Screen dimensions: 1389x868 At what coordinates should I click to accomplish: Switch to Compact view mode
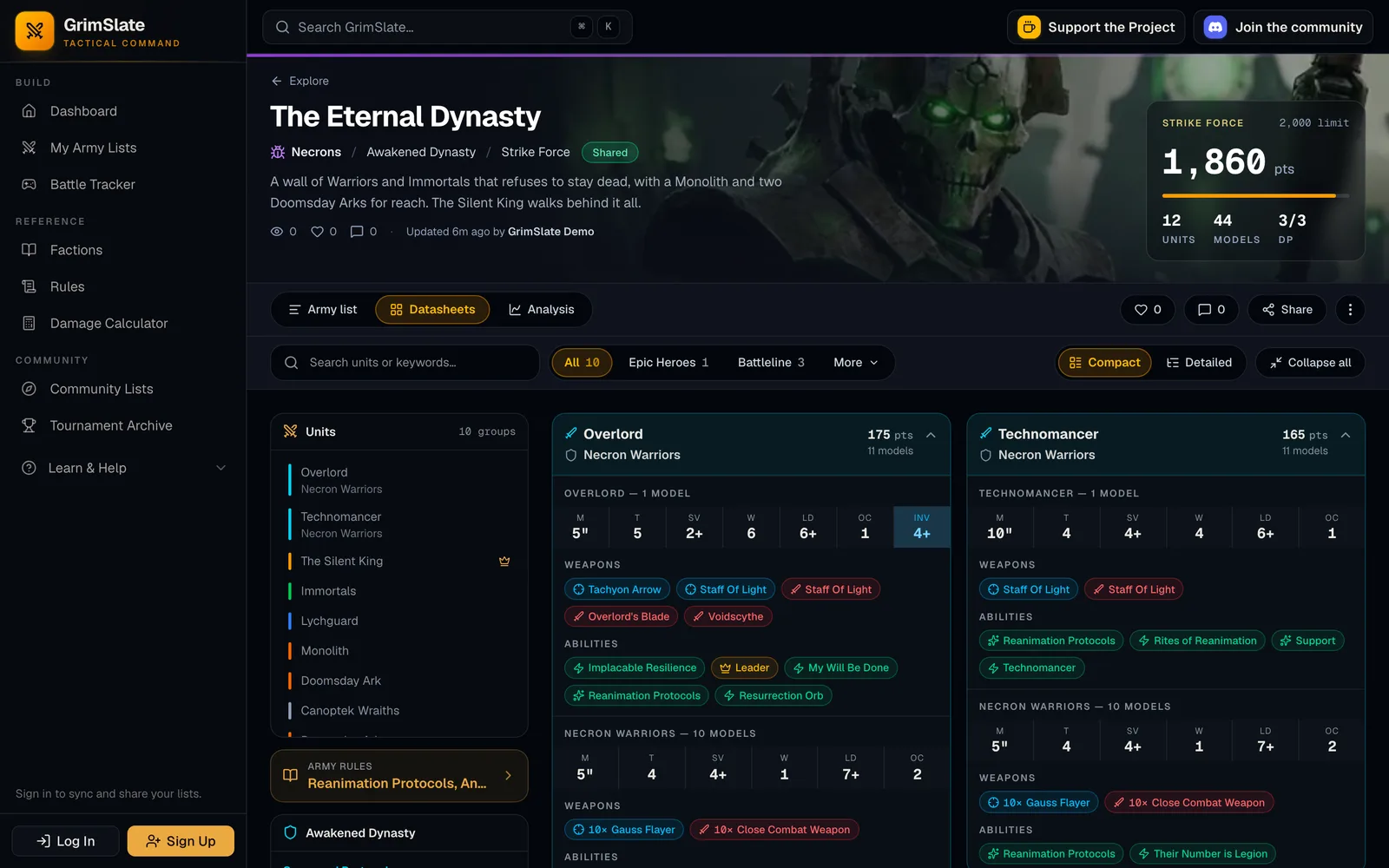pyautogui.click(x=1105, y=363)
